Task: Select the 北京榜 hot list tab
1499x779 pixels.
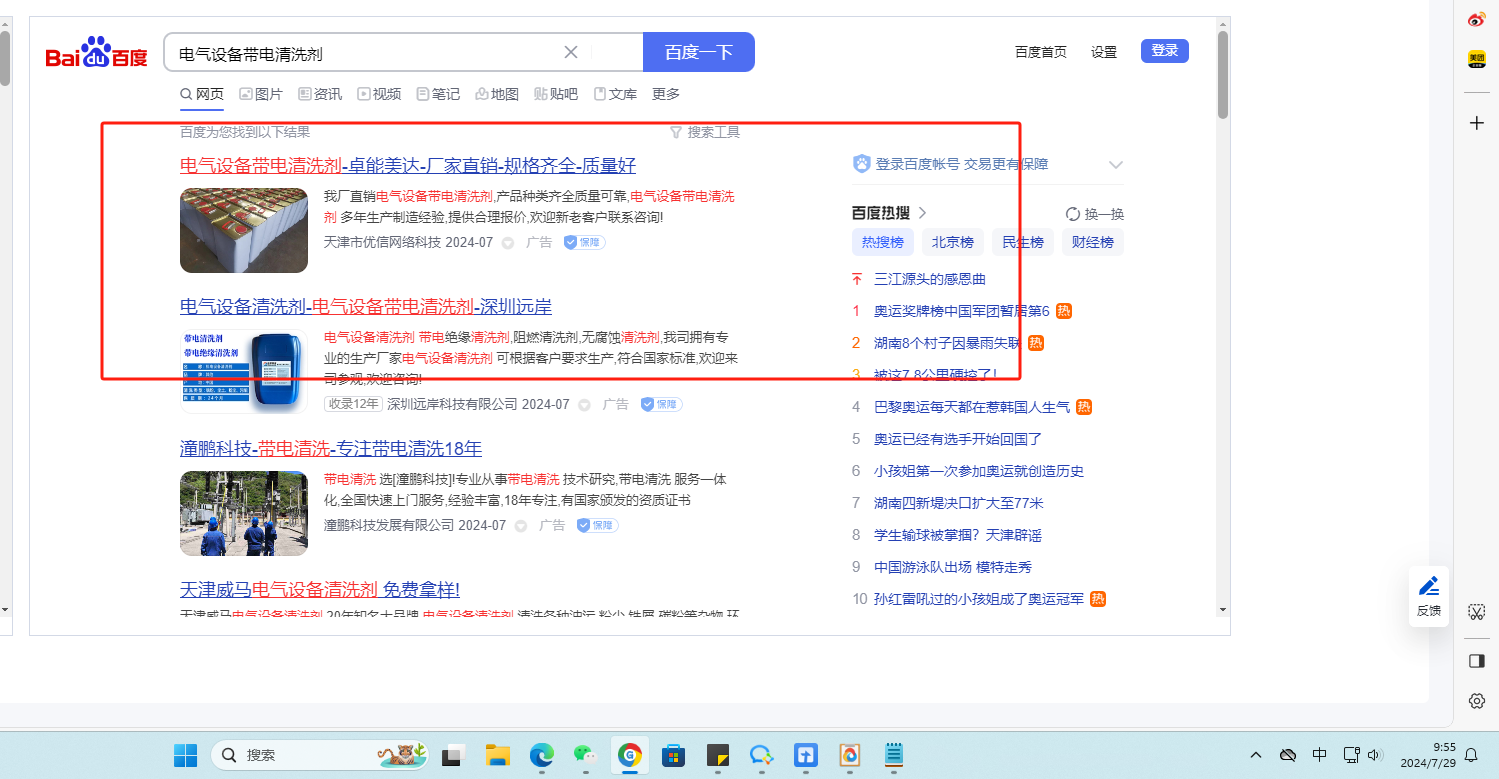Action: tap(952, 242)
